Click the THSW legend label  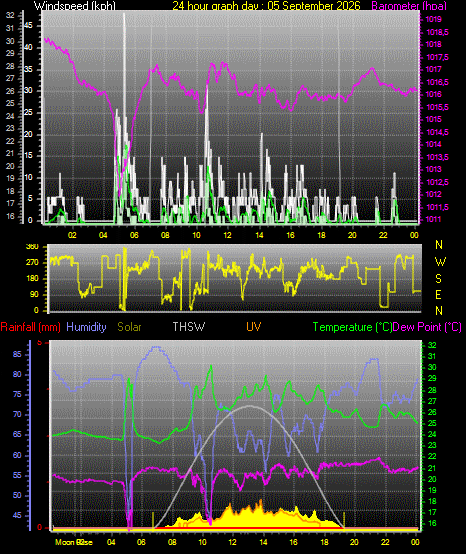click(x=189, y=327)
